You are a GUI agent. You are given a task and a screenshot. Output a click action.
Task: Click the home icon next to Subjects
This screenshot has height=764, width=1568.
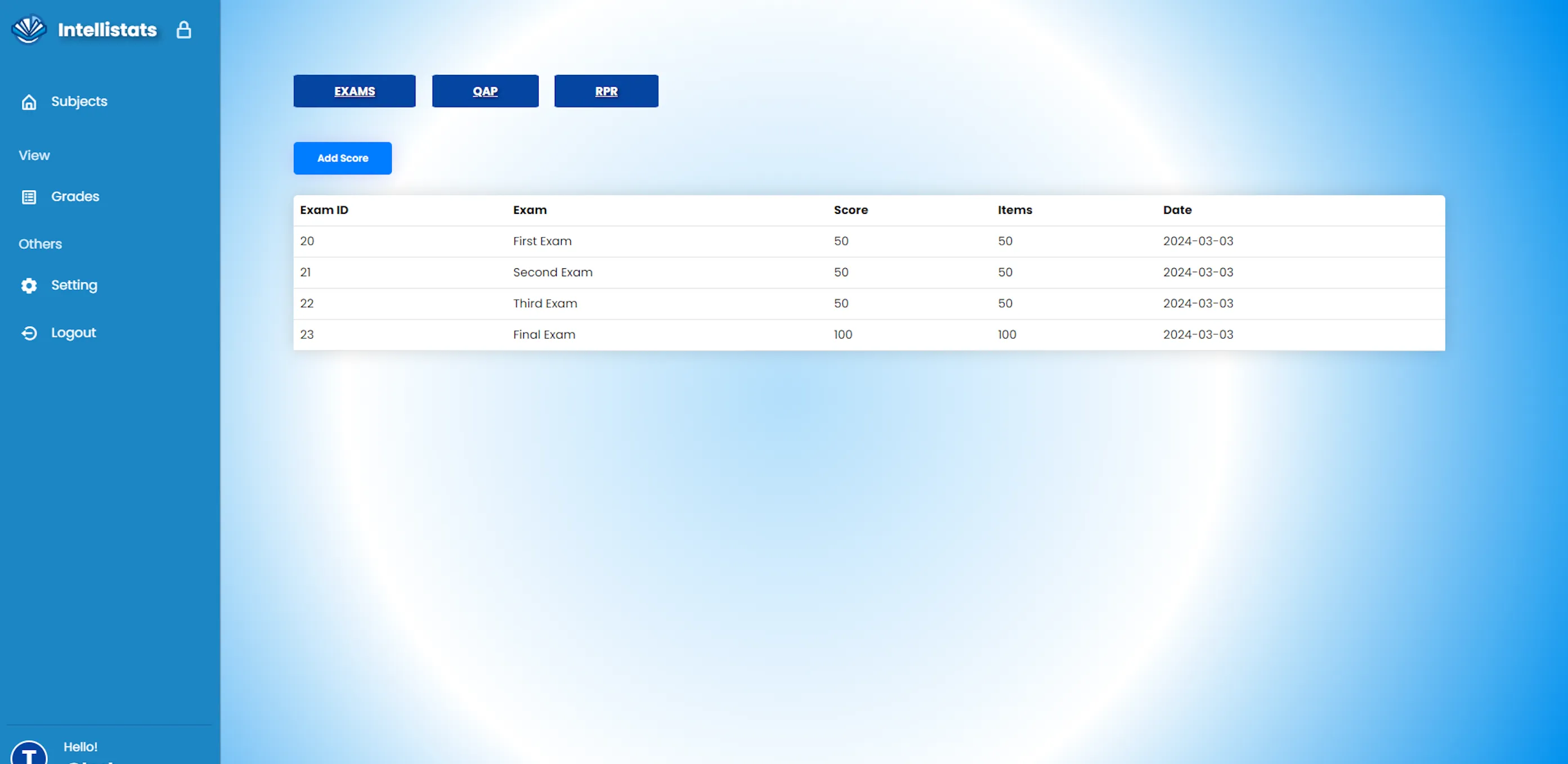[29, 102]
